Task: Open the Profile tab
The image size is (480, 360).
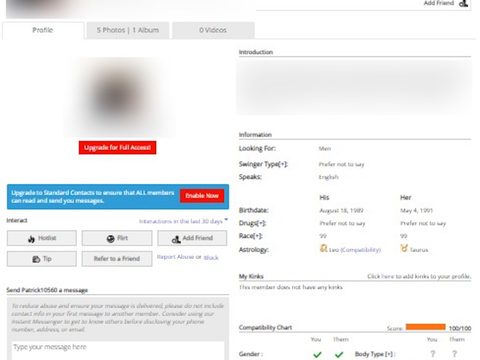Action: (x=43, y=30)
